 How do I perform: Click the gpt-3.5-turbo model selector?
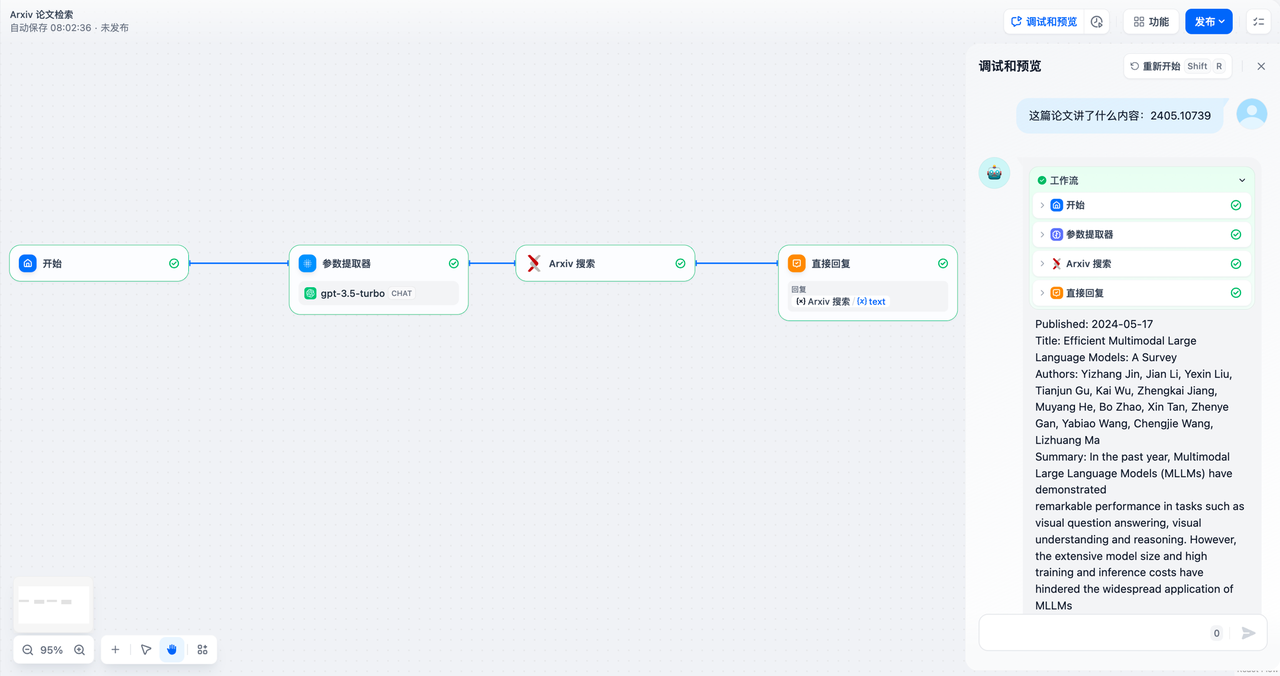(x=377, y=293)
